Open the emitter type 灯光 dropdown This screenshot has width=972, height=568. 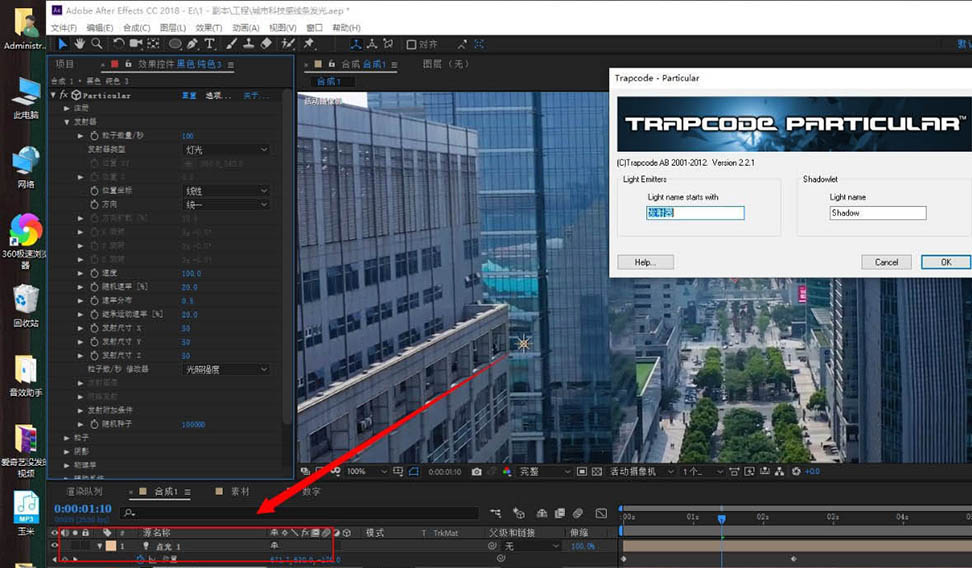pos(226,149)
